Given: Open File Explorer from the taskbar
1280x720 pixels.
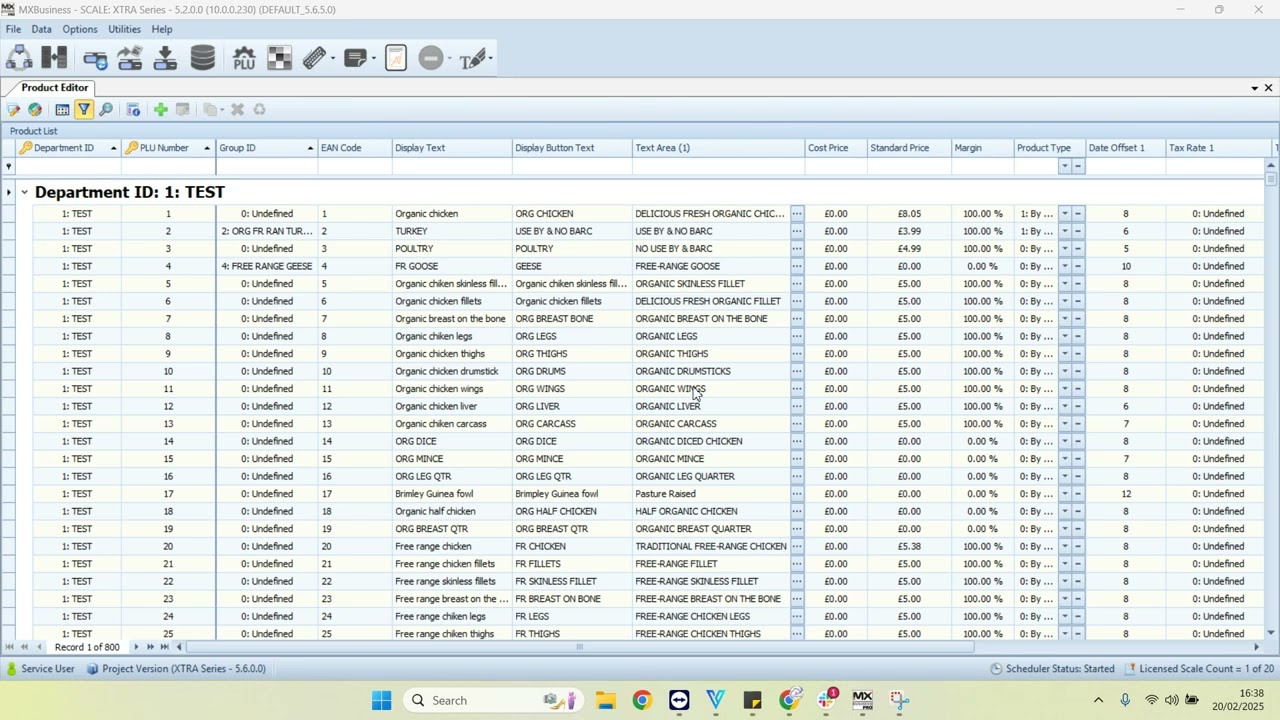Looking at the screenshot, I should click(x=605, y=701).
